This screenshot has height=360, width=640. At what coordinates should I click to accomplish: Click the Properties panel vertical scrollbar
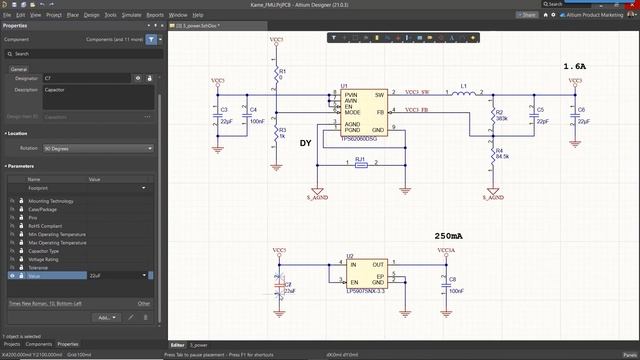click(x=160, y=208)
